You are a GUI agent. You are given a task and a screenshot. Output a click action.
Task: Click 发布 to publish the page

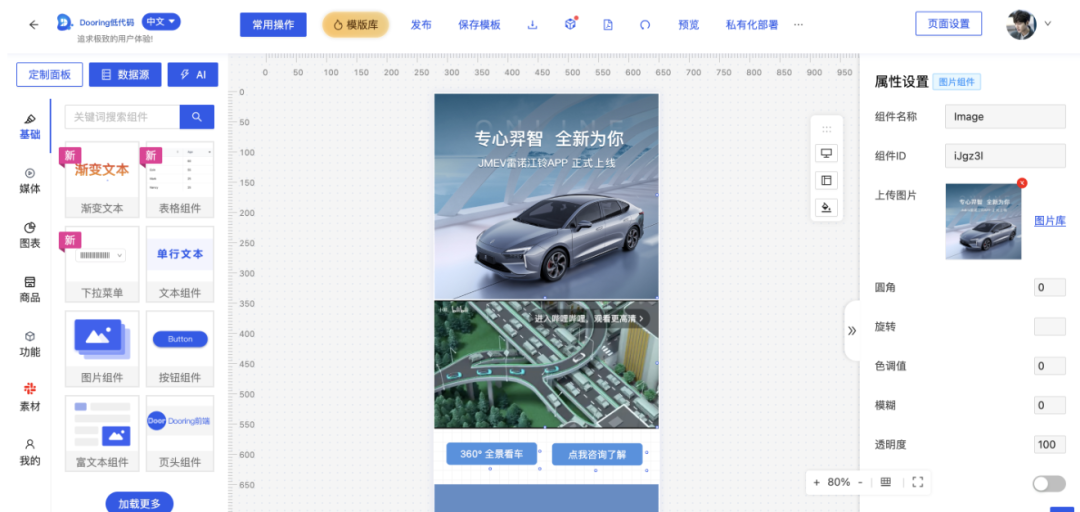[421, 25]
